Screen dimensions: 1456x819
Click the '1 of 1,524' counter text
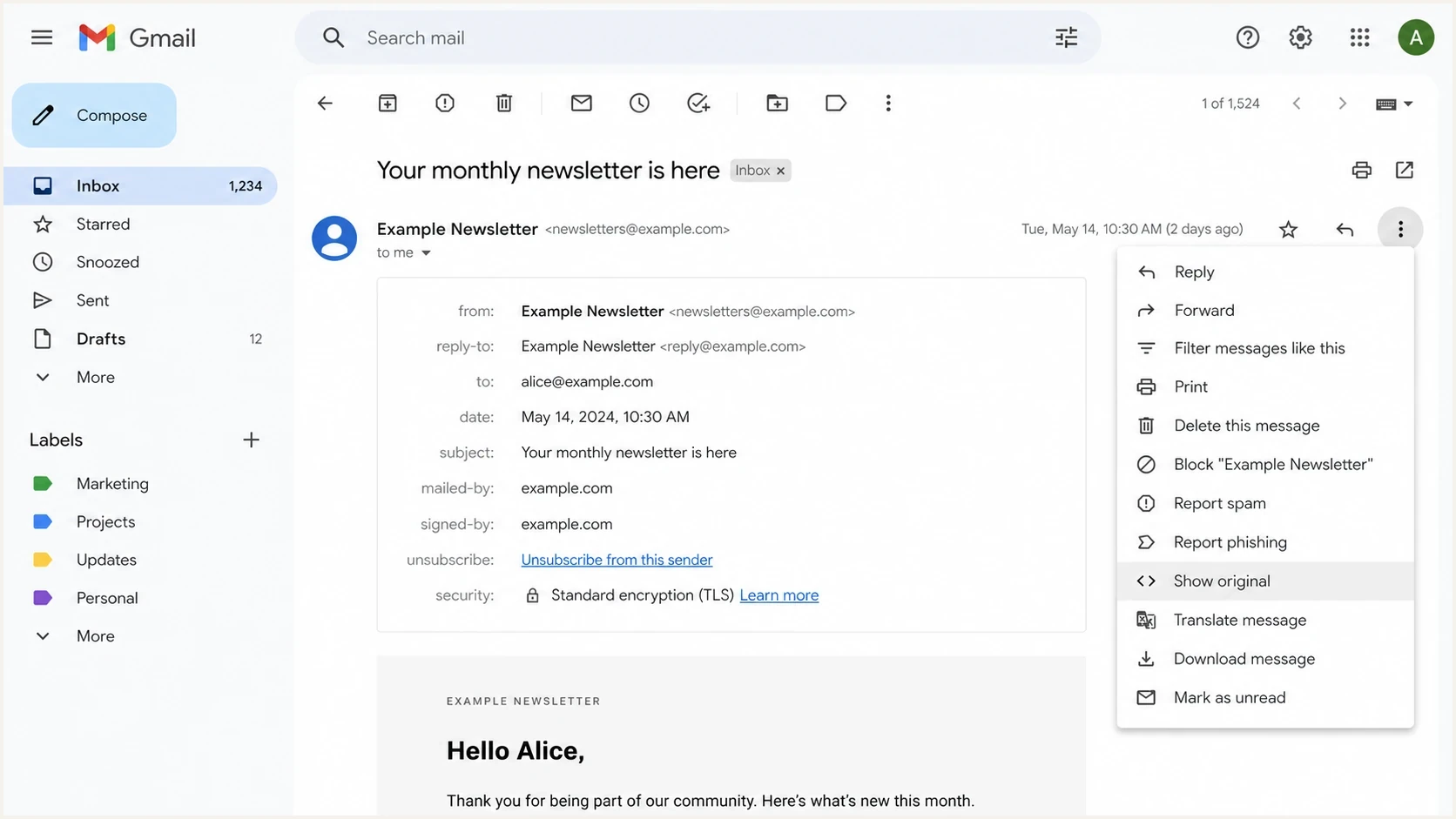tap(1230, 104)
